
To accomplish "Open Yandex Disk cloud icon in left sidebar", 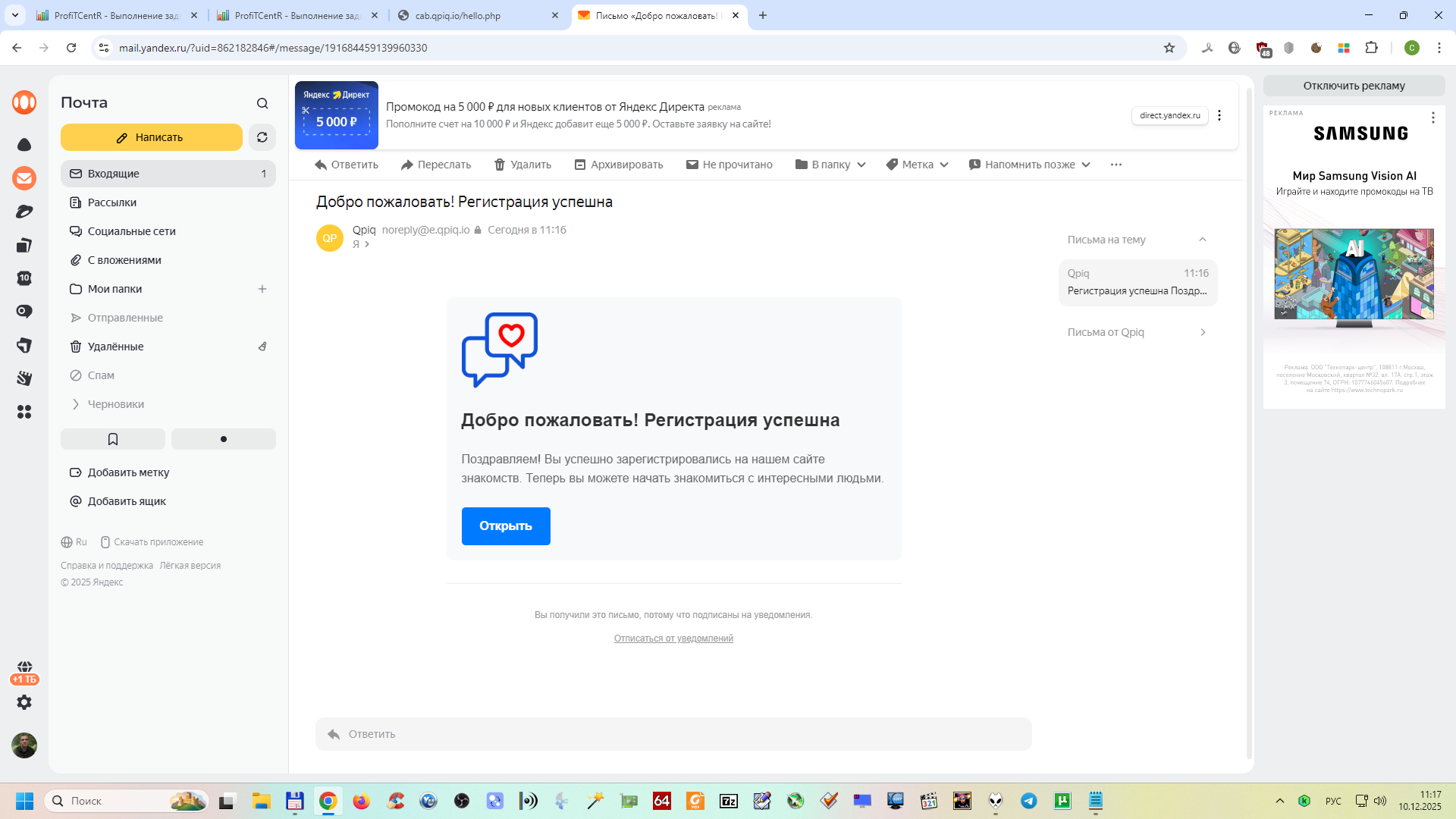I will 24,144.
